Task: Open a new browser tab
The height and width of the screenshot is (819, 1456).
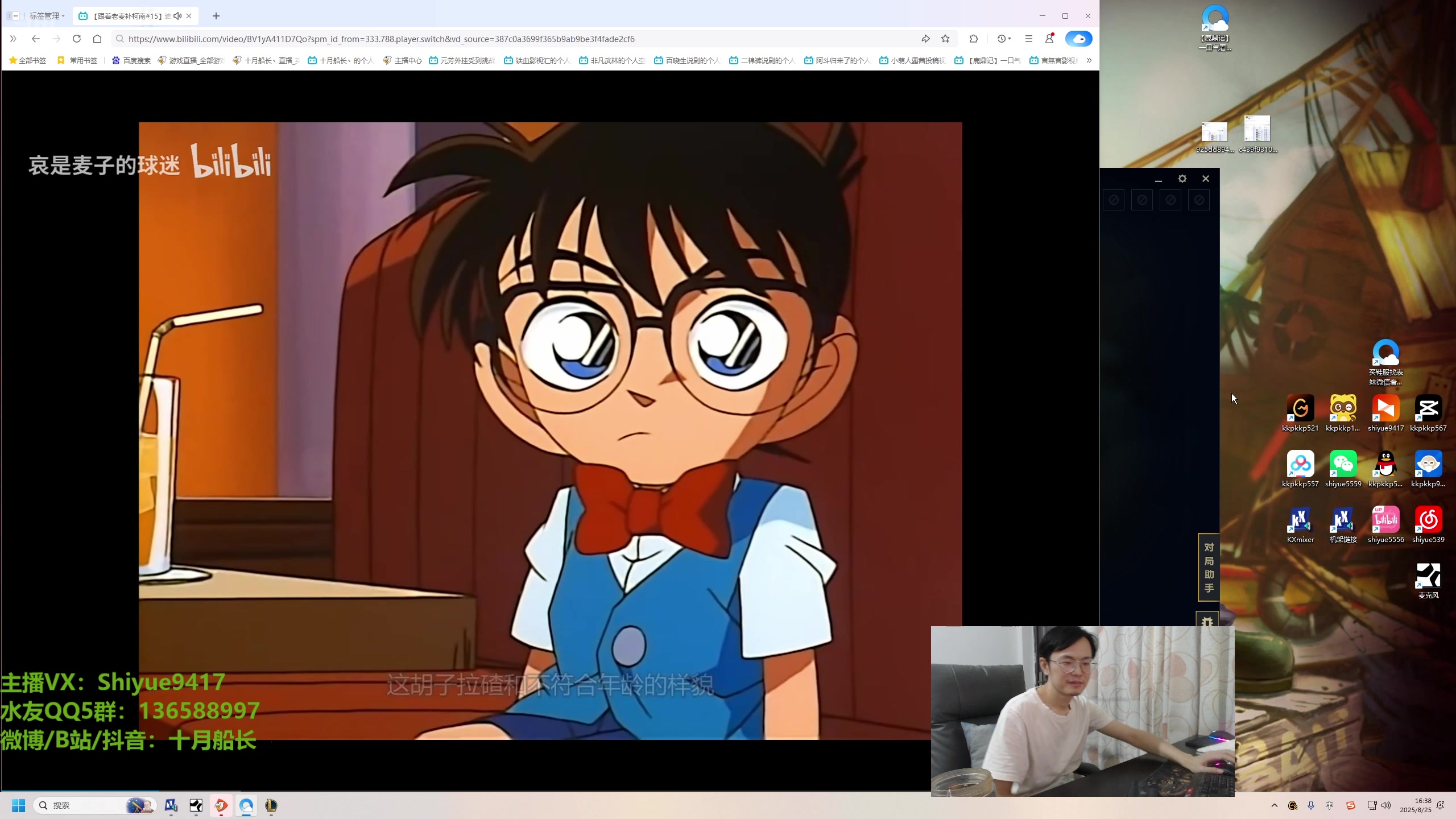Action: 216,16
